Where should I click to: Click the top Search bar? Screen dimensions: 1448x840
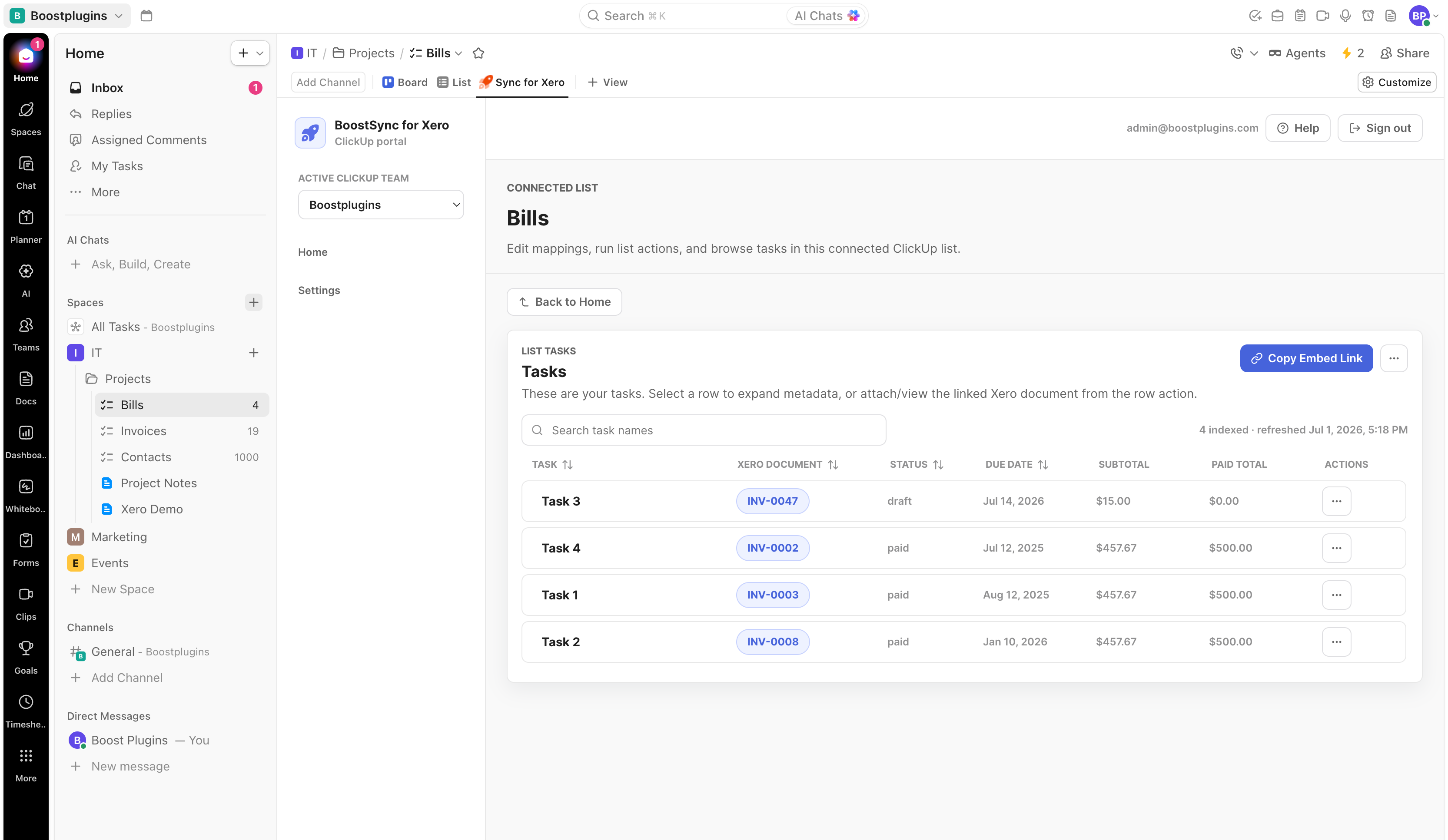(x=682, y=16)
